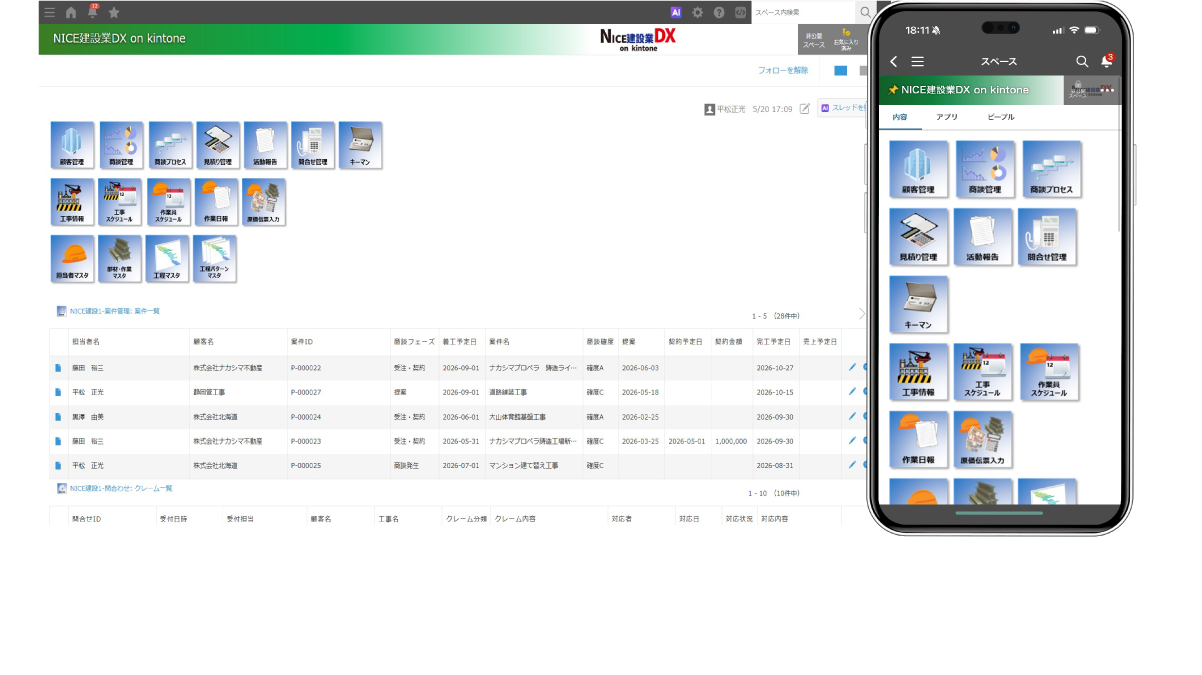Click 道路鋪装工事 cell
This screenshot has height=675, width=1202.
click(508, 392)
